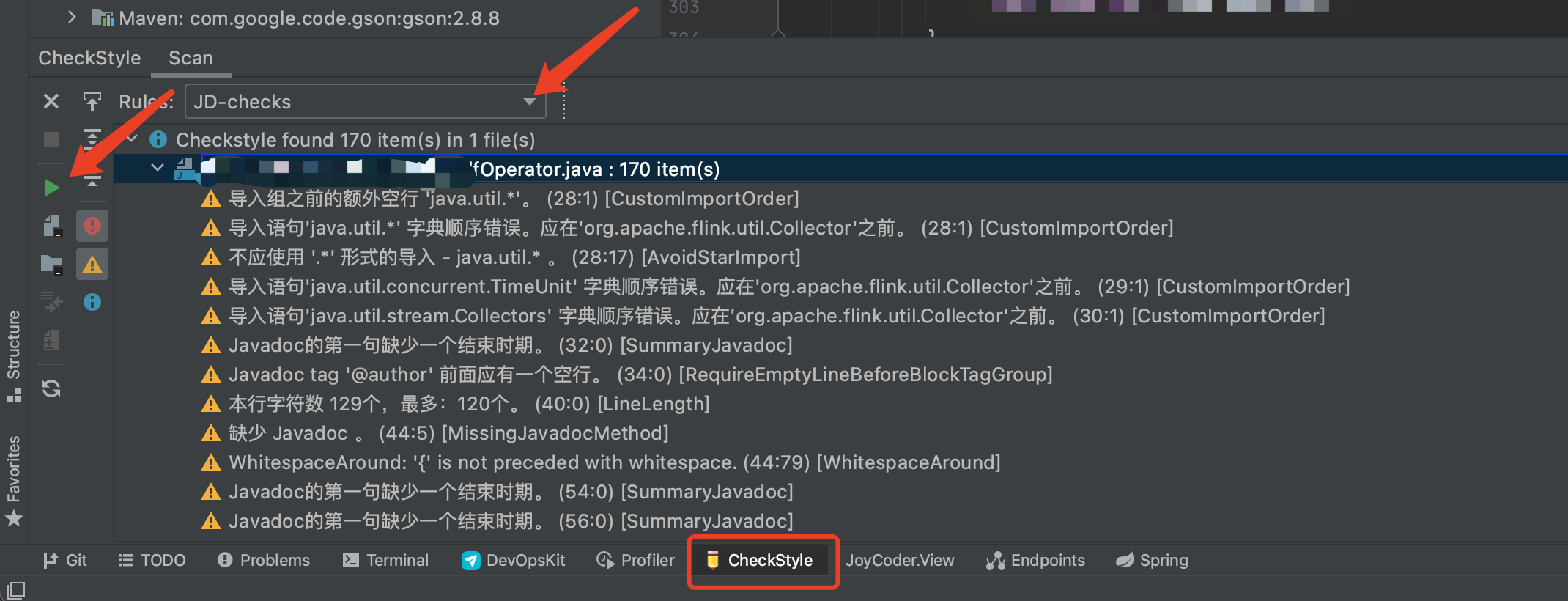The image size is (1568, 601).
Task: Collapse the 'Checkstyle found 170 item(s)' node
Action: (130, 139)
